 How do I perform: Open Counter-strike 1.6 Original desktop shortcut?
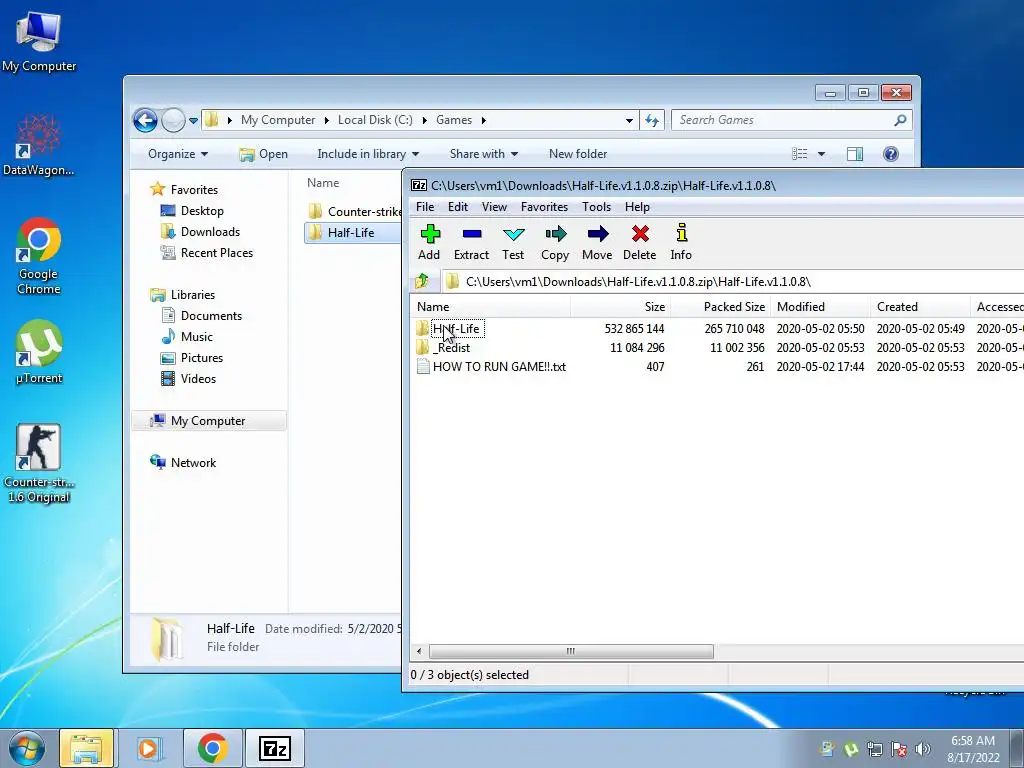click(x=39, y=464)
